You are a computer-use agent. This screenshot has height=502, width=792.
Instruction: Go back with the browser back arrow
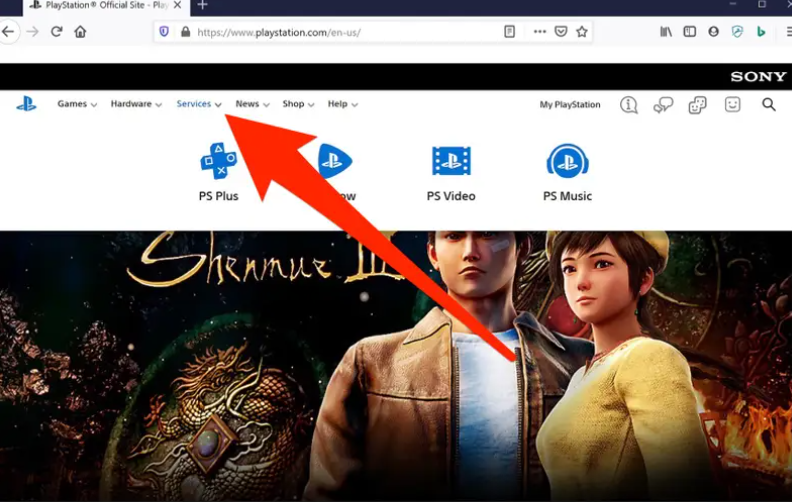pyautogui.click(x=8, y=32)
